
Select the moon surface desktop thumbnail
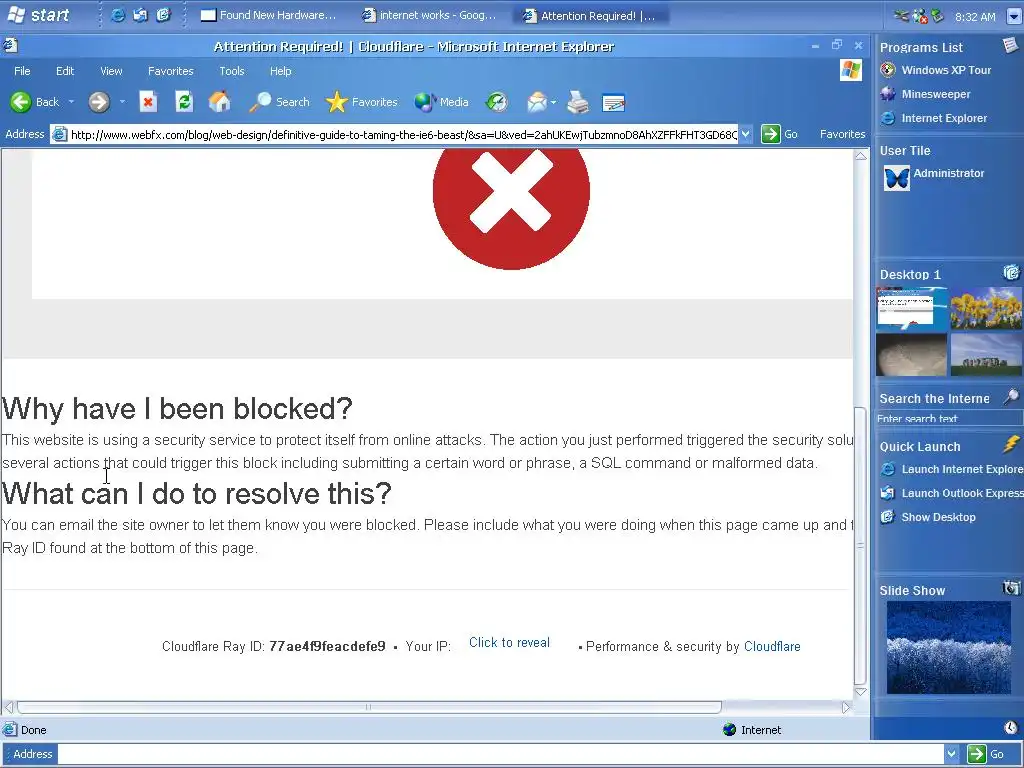(911, 355)
